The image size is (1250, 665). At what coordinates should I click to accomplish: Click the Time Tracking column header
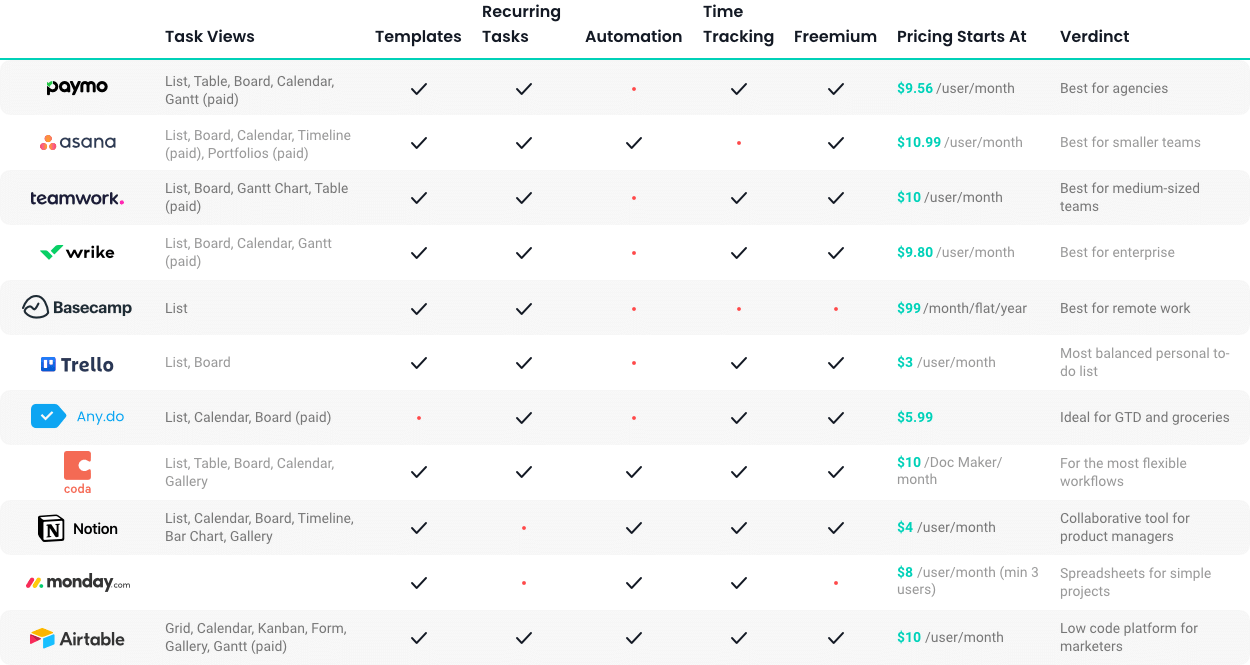click(738, 24)
